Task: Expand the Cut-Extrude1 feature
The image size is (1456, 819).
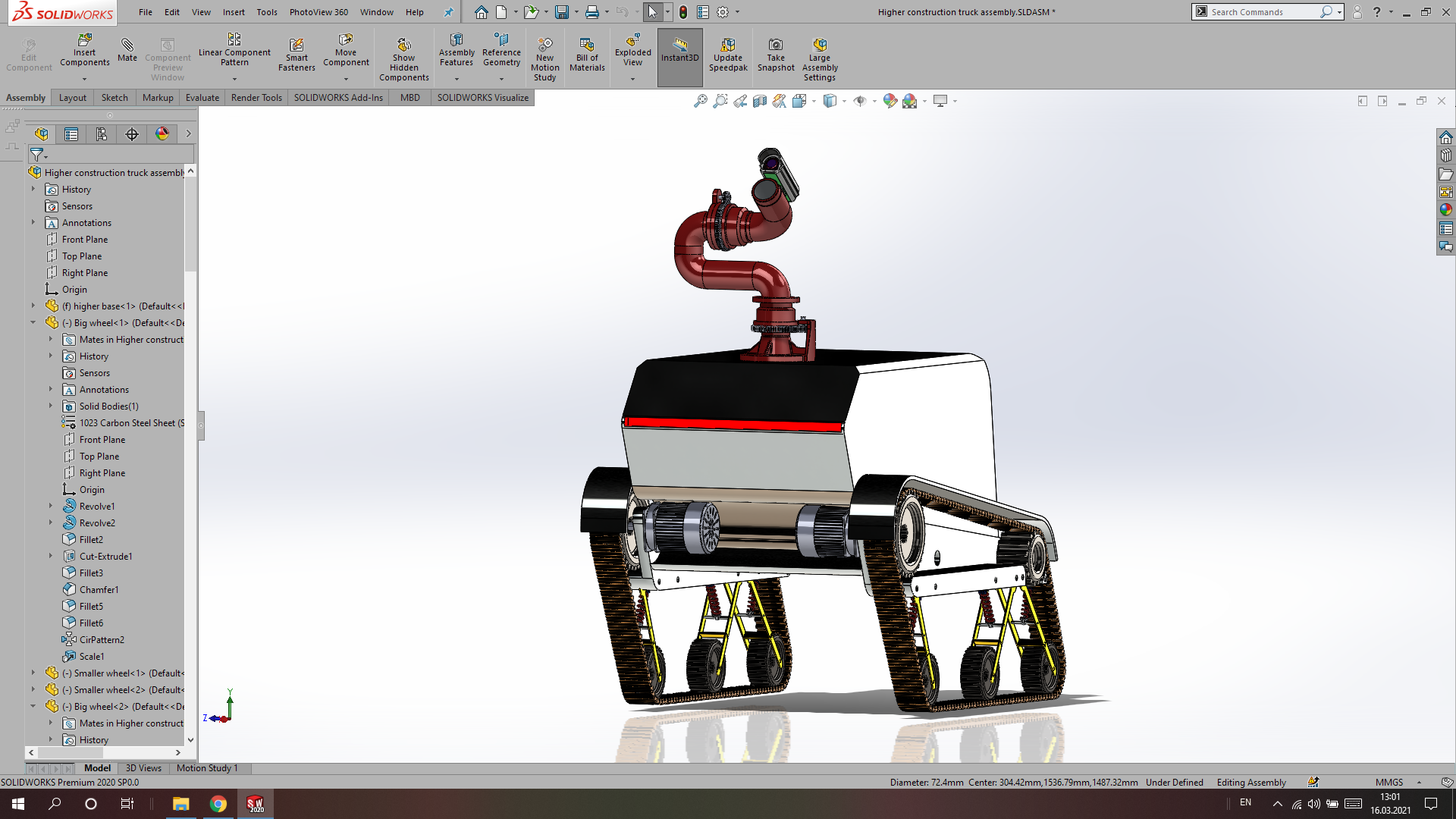Action: point(51,556)
